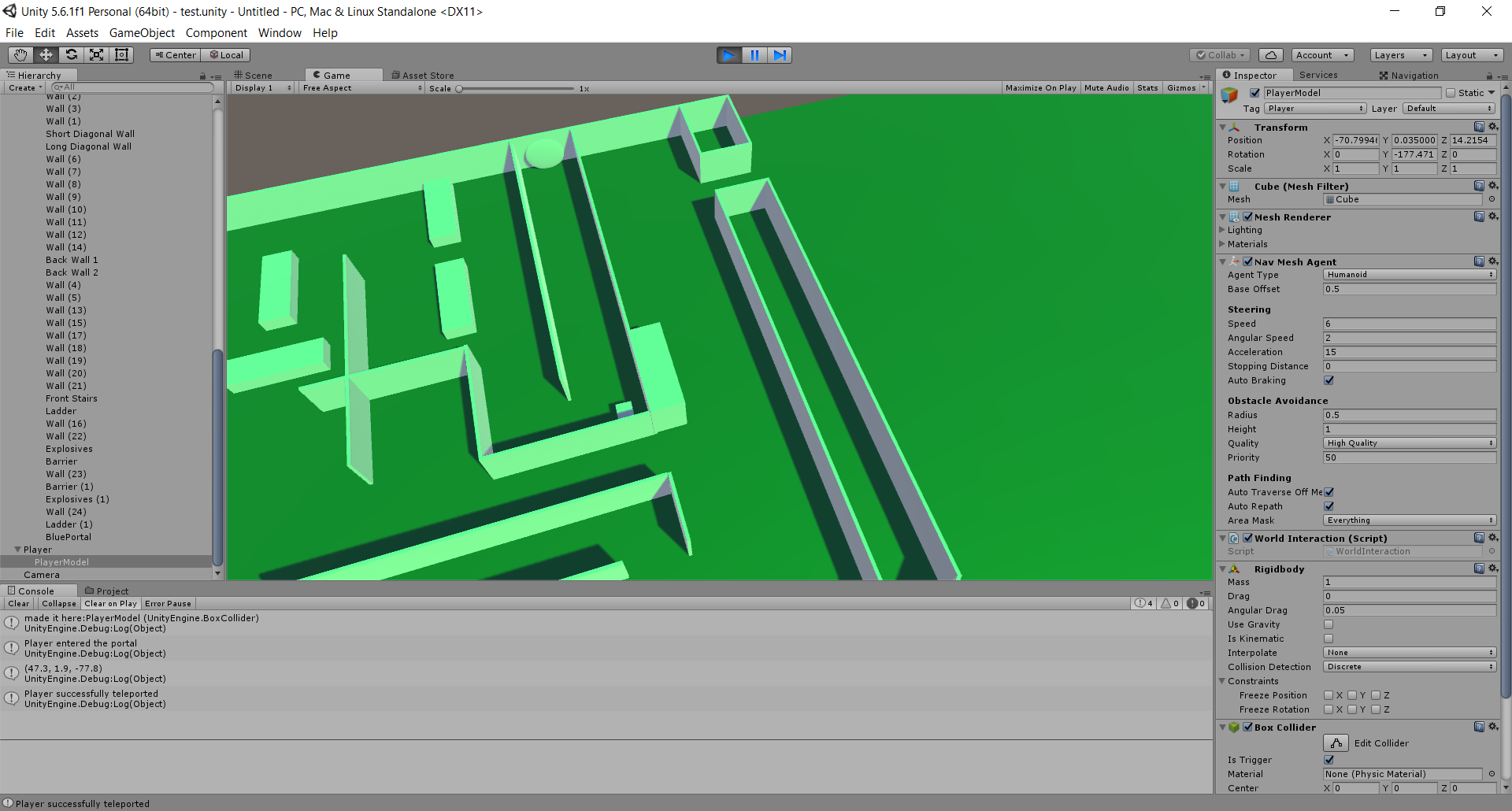Open the Tag dropdown
Image resolution: width=1512 pixels, height=811 pixels.
1315,109
